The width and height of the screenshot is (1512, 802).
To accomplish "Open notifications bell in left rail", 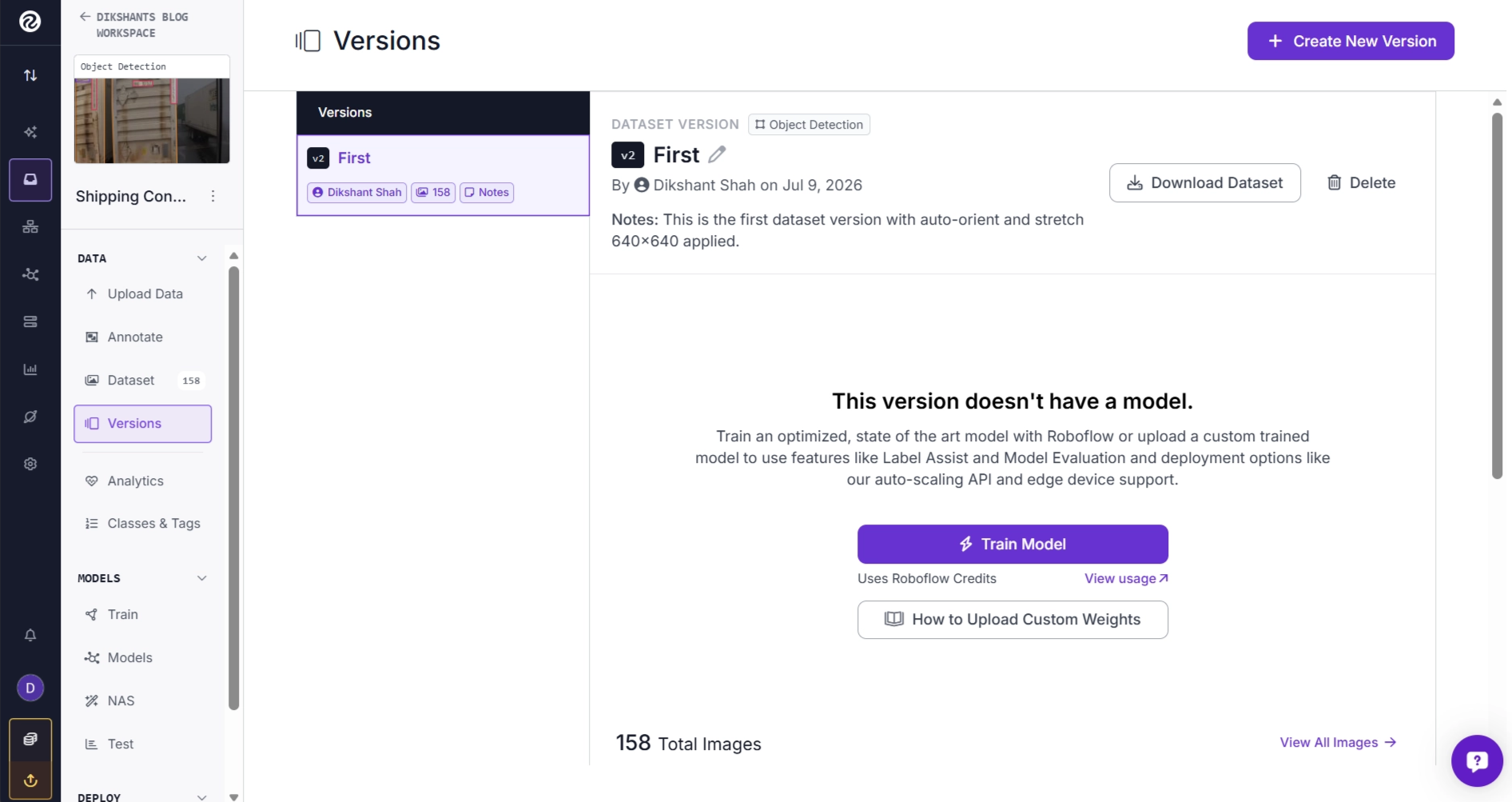I will tap(30, 635).
